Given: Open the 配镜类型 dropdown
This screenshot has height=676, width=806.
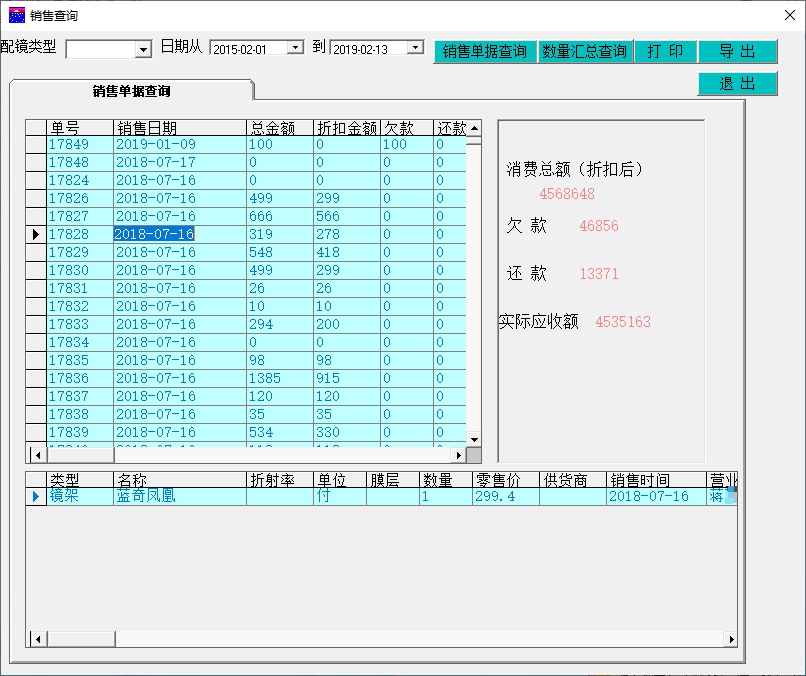Looking at the screenshot, I should 142,49.
